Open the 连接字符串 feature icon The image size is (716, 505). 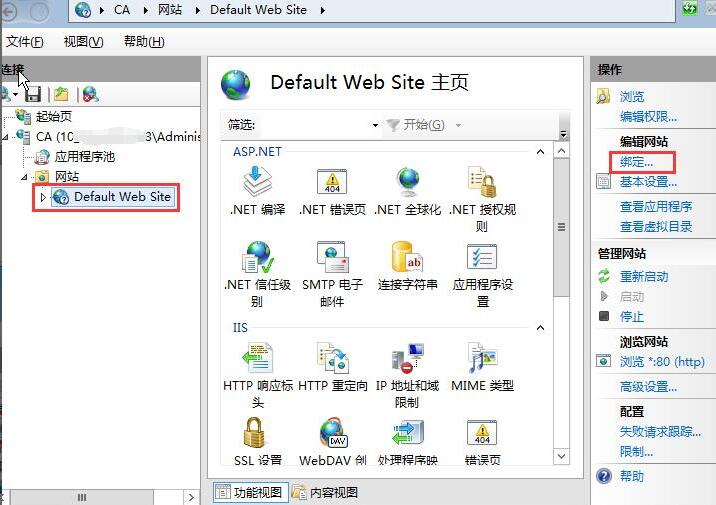[x=407, y=257]
